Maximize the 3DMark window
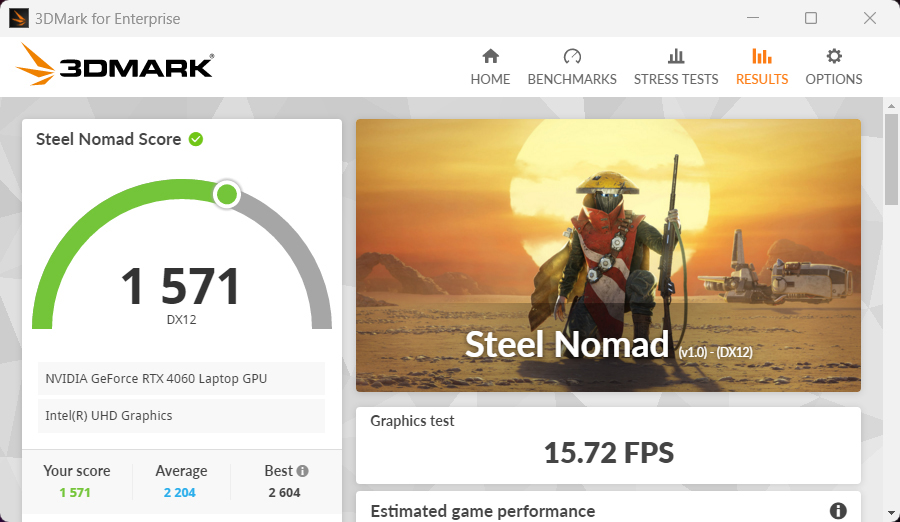The width and height of the screenshot is (900, 522). coord(811,18)
